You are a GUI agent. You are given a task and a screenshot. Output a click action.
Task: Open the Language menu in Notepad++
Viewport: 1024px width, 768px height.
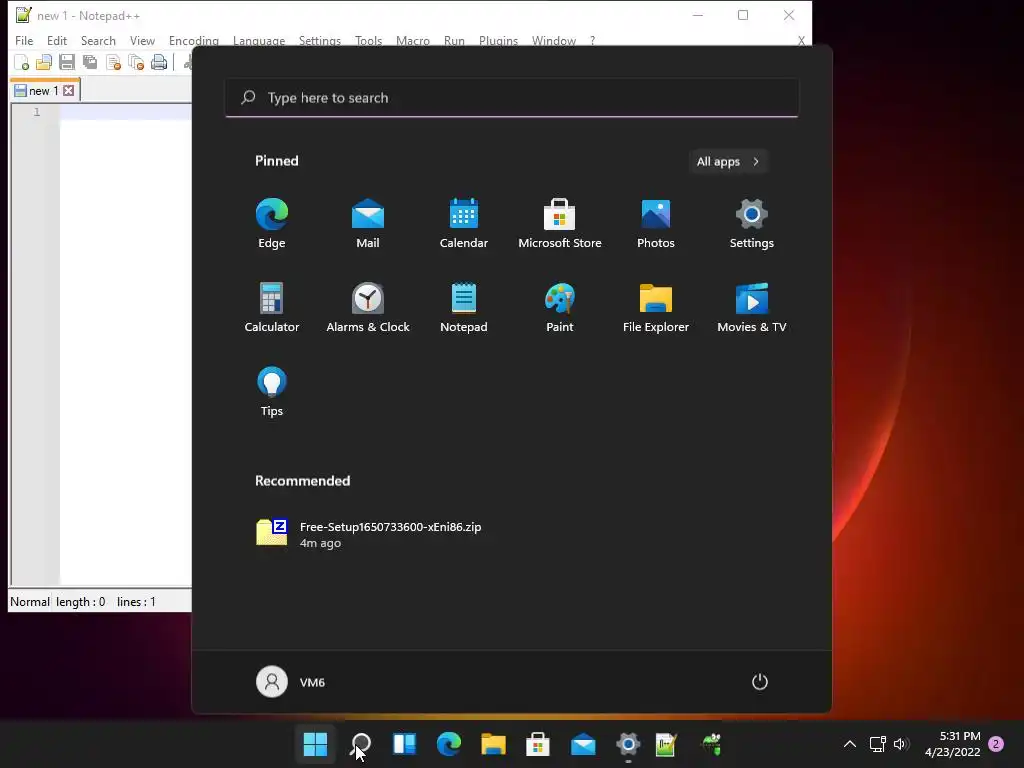click(x=259, y=40)
